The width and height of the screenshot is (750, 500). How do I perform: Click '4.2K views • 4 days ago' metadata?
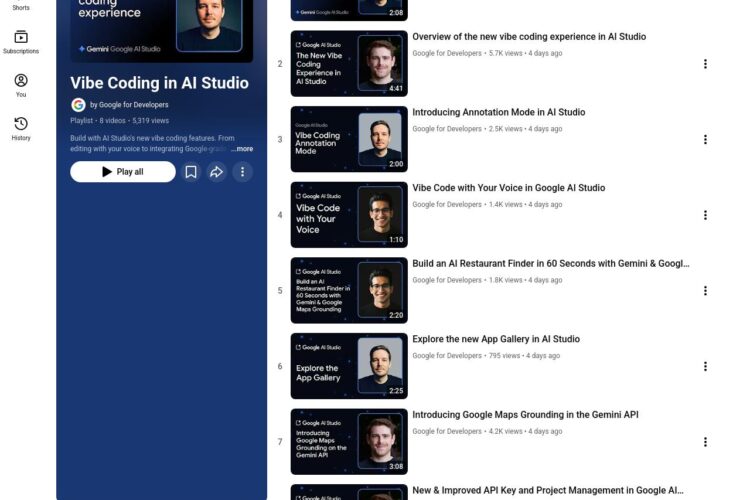(525, 431)
